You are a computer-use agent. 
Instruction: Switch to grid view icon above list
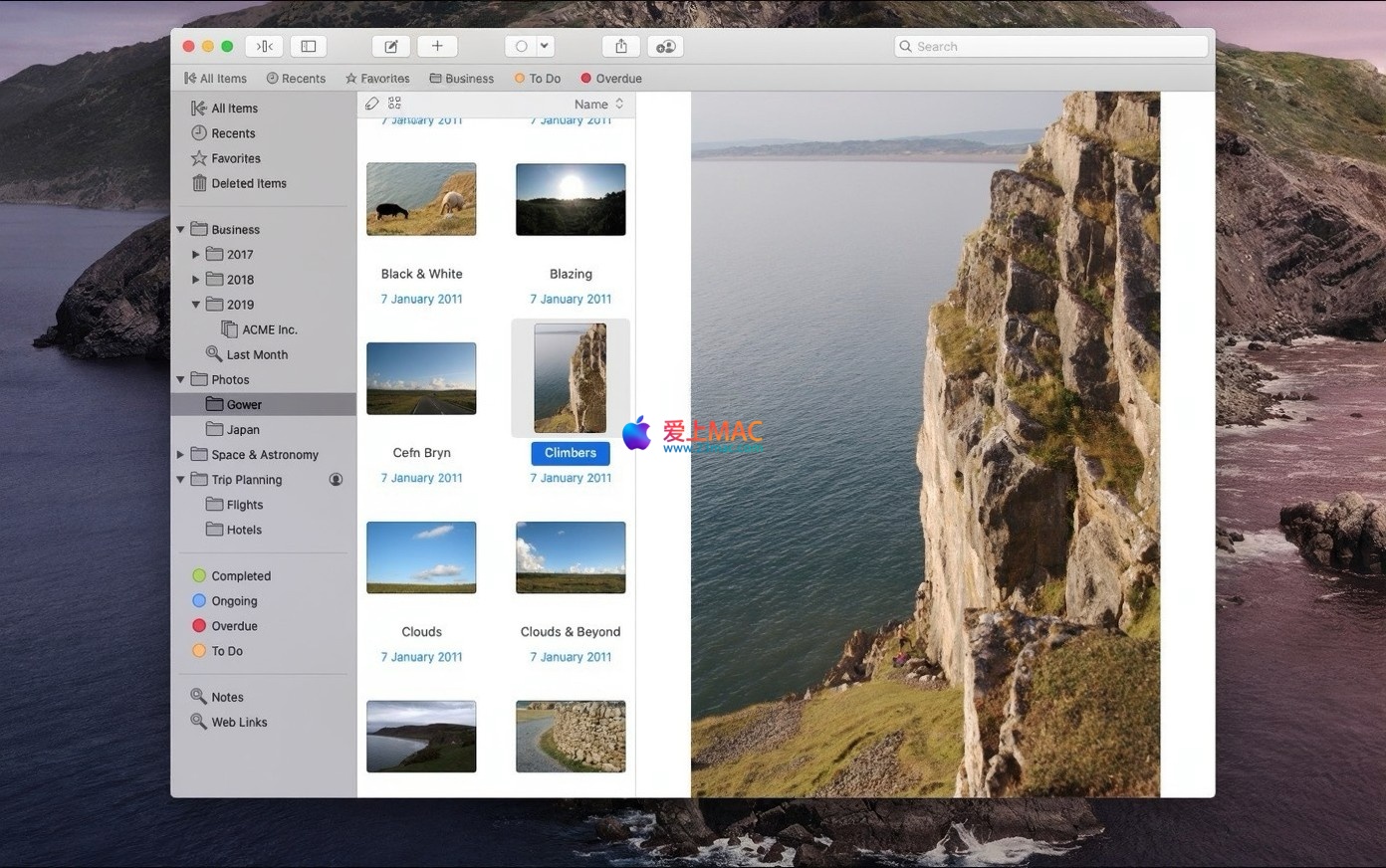(395, 104)
